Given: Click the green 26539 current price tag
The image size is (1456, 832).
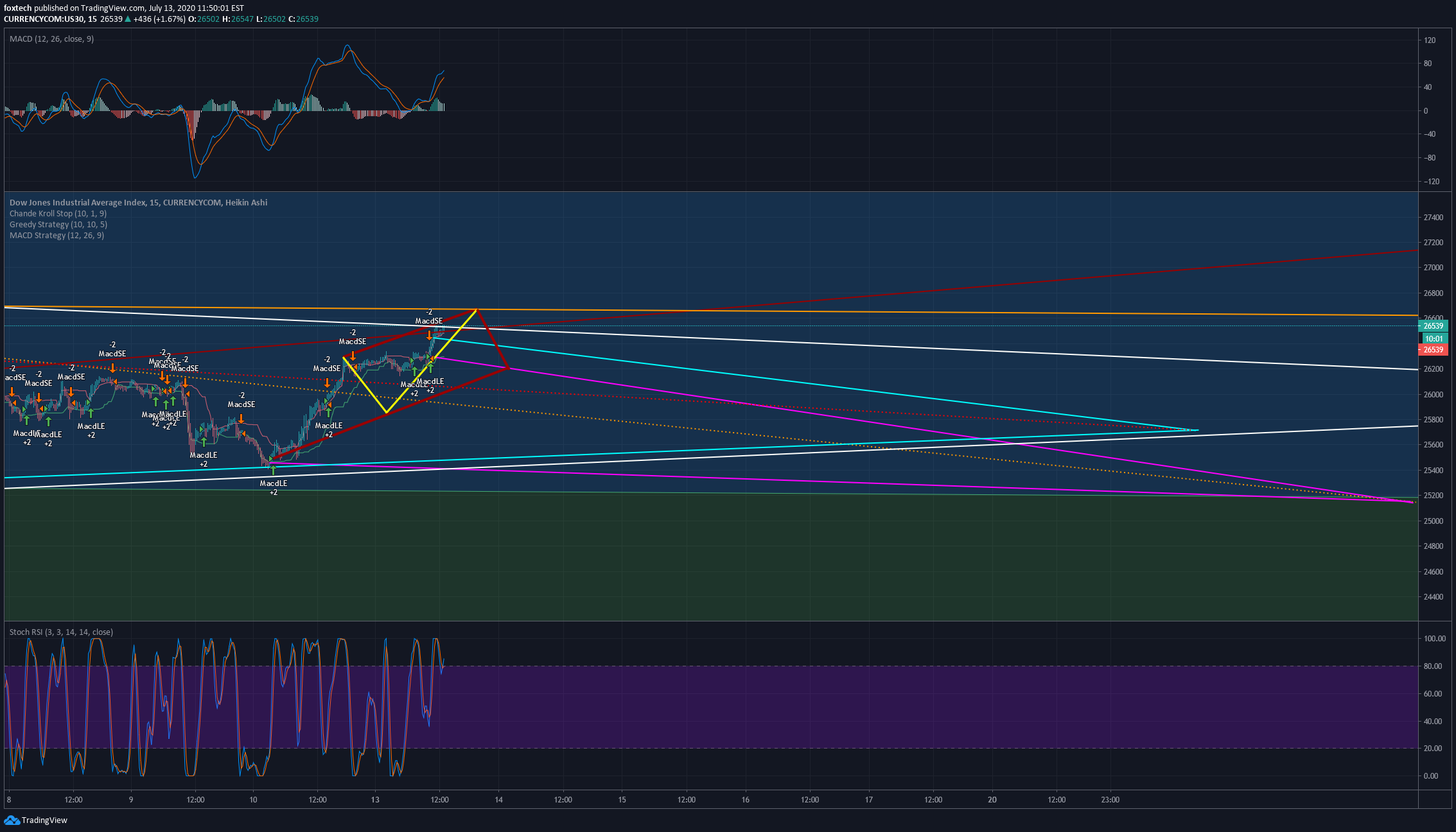Looking at the screenshot, I should [x=1433, y=326].
